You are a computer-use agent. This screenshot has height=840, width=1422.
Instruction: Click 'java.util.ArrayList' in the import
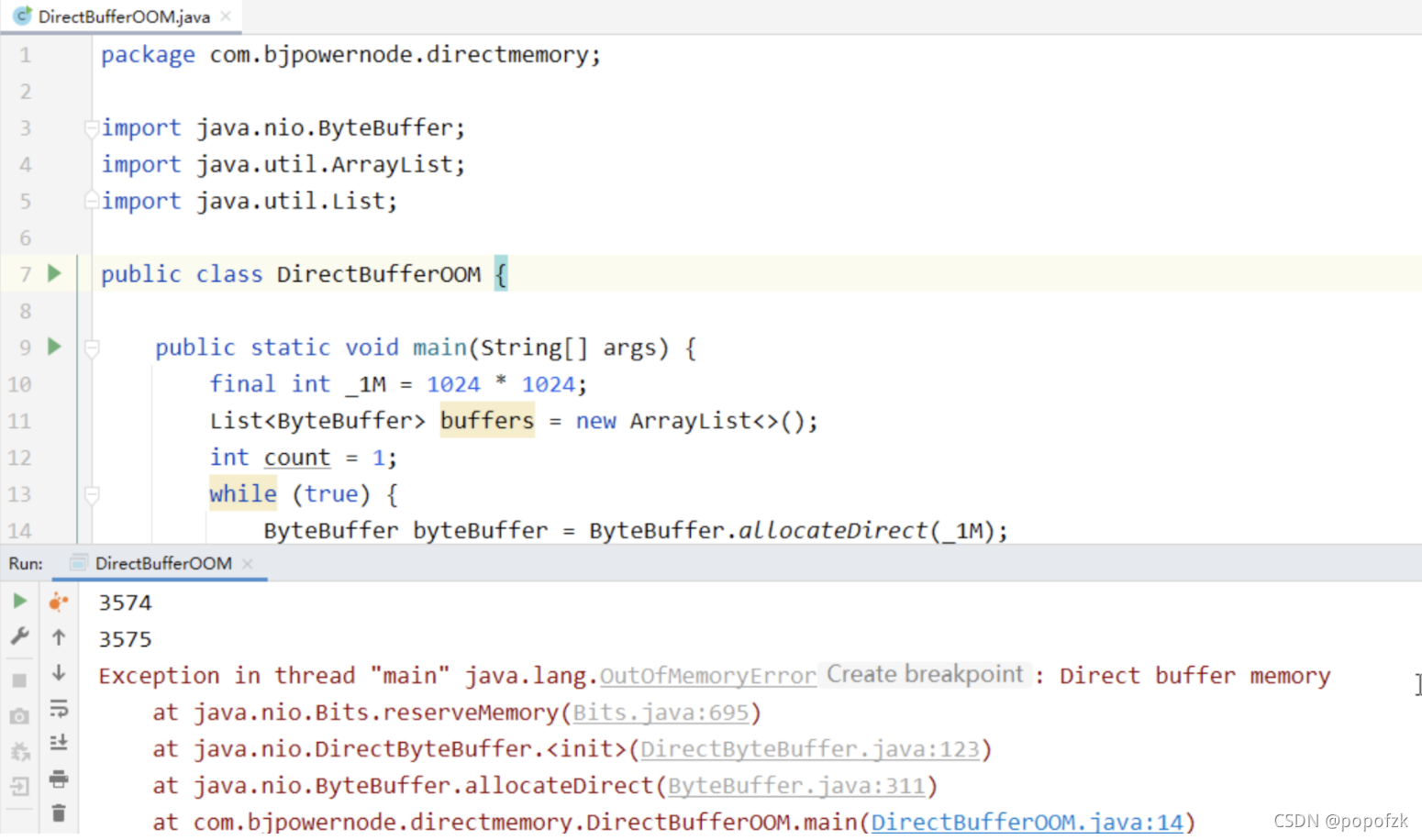click(x=325, y=164)
